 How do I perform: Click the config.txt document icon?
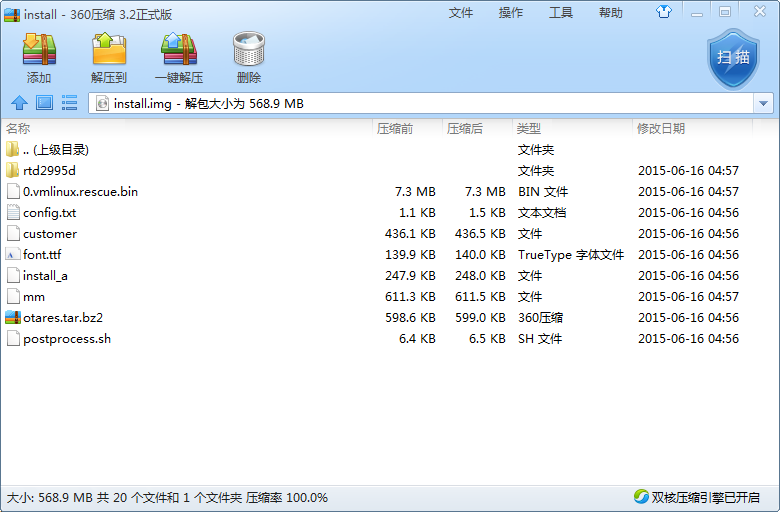(x=13, y=212)
